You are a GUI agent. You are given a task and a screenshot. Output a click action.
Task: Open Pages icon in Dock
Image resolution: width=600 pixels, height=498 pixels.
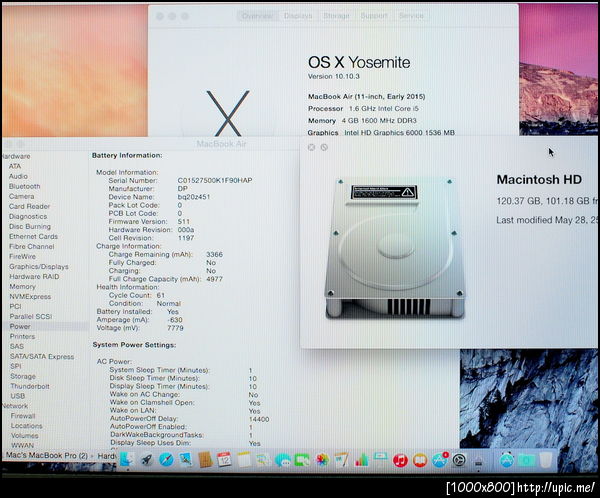tap(342, 459)
